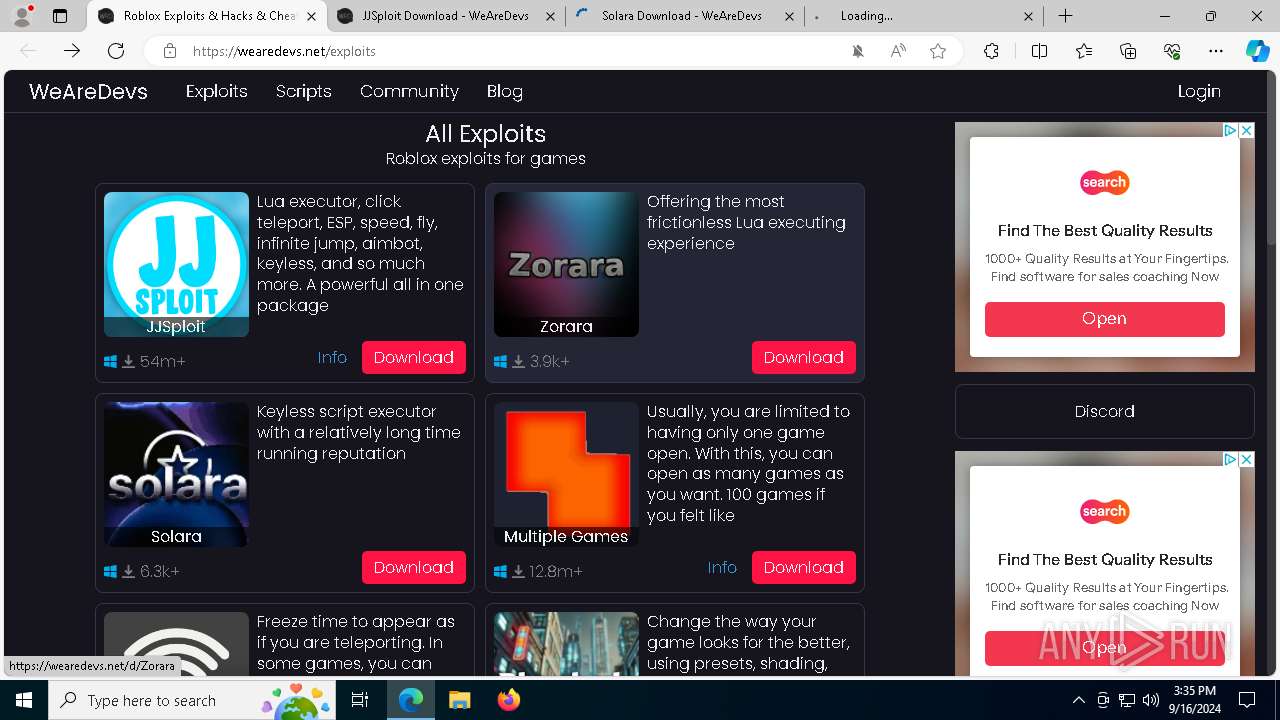Select the Solara thumbnail image

pyautogui.click(x=176, y=474)
